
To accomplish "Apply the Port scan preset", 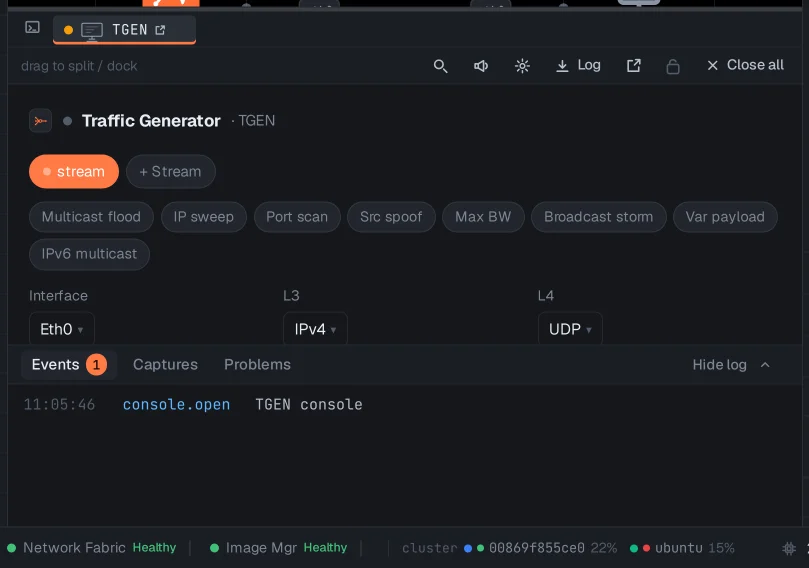I will coord(297,217).
